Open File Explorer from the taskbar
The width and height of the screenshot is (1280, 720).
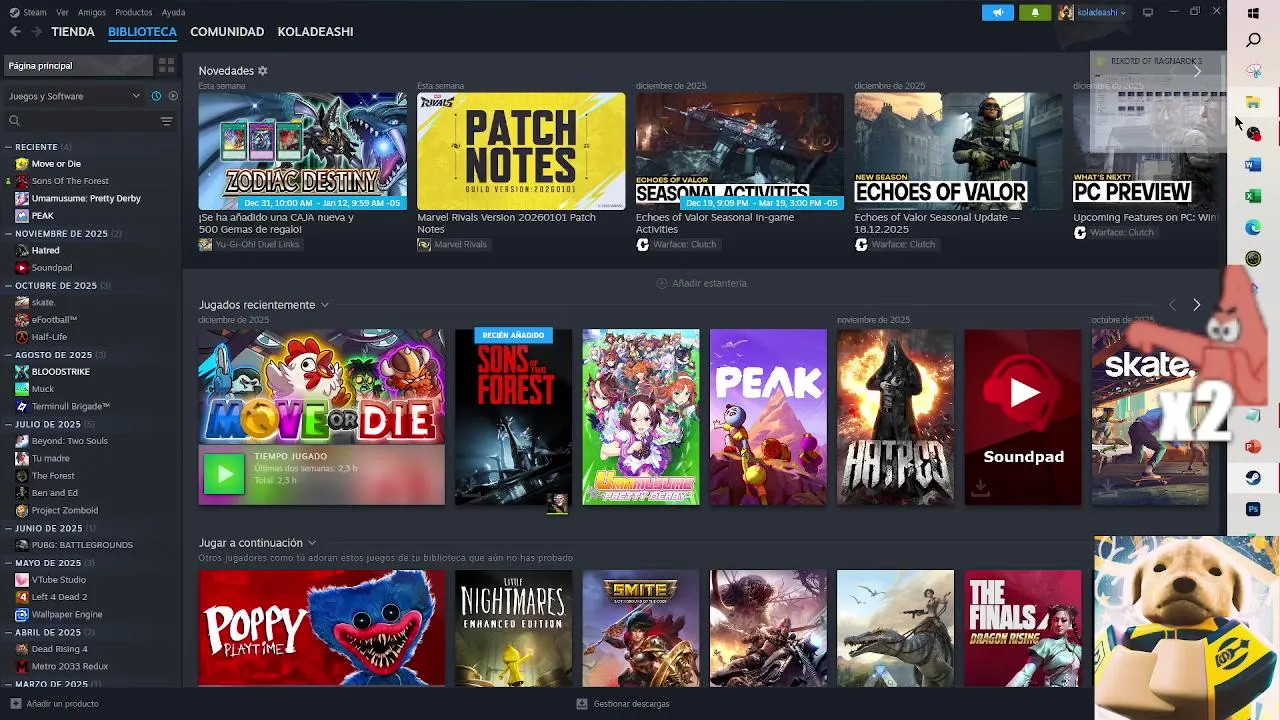[x=1253, y=102]
